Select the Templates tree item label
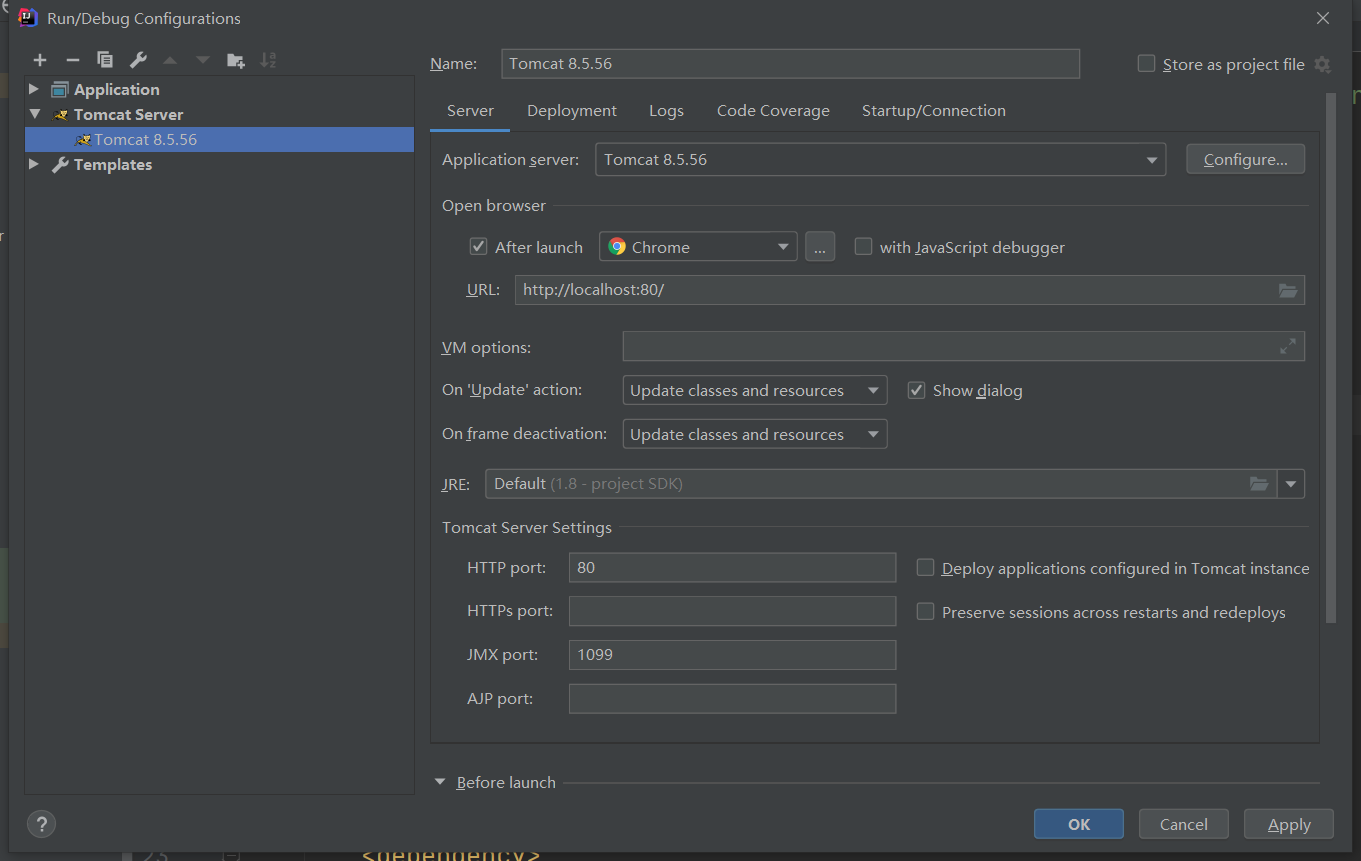 tap(113, 164)
